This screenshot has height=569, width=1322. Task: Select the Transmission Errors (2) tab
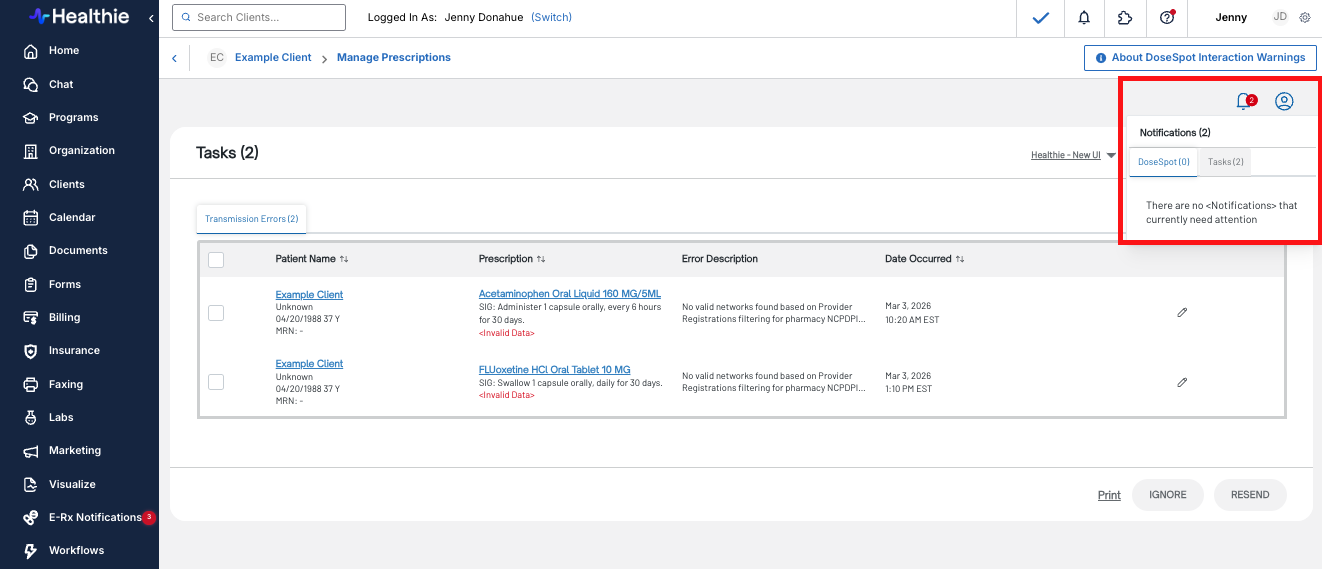pos(252,219)
